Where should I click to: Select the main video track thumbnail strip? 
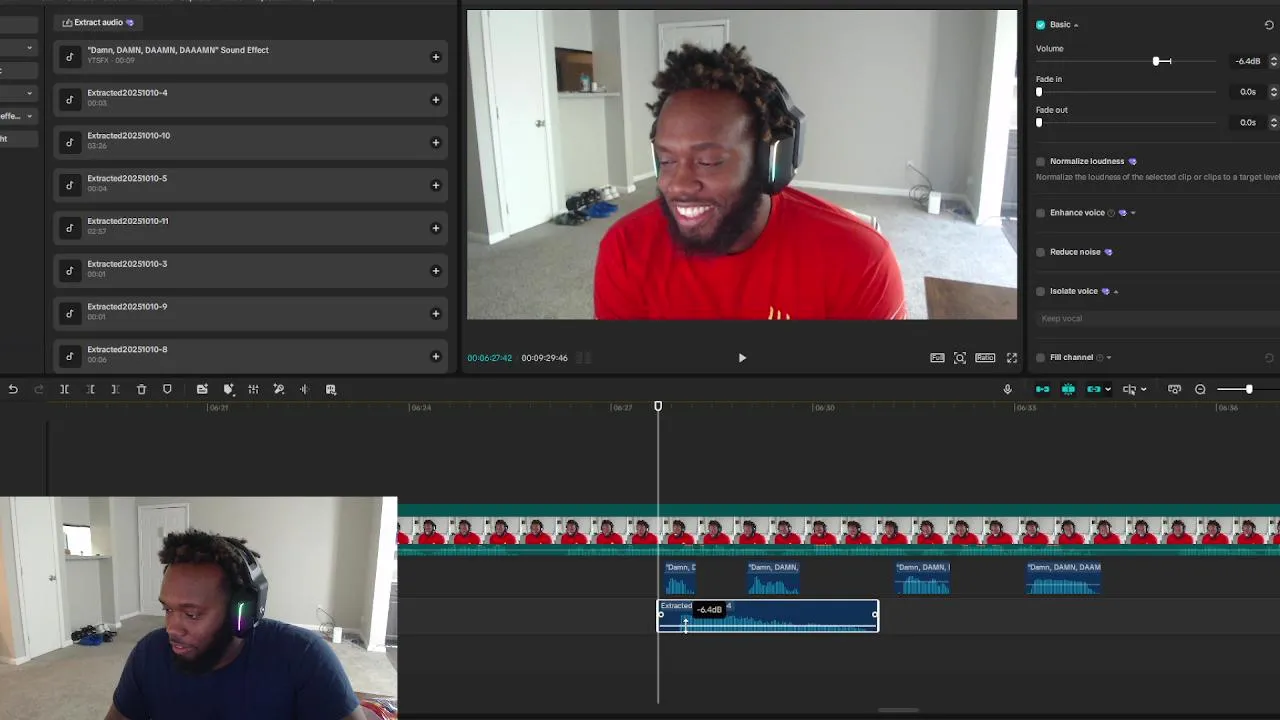[x=838, y=532]
